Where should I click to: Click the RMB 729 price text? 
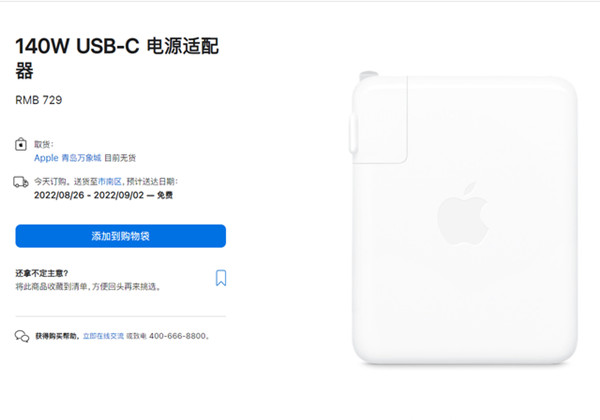pos(39,100)
